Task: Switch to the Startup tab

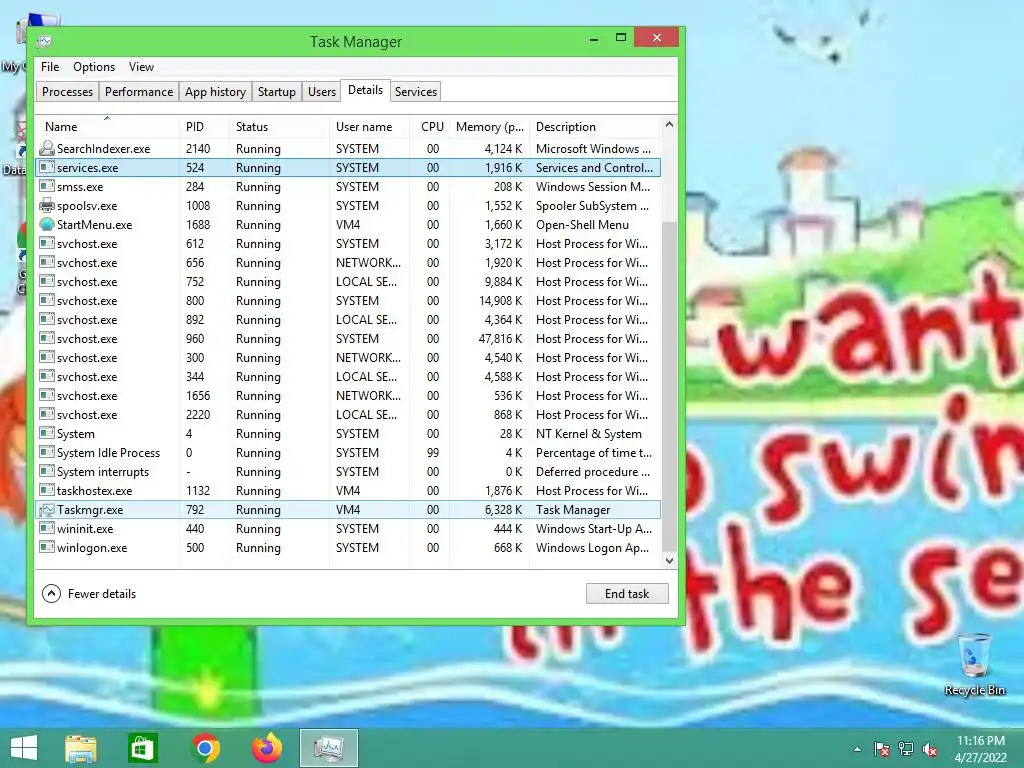Action: click(277, 91)
